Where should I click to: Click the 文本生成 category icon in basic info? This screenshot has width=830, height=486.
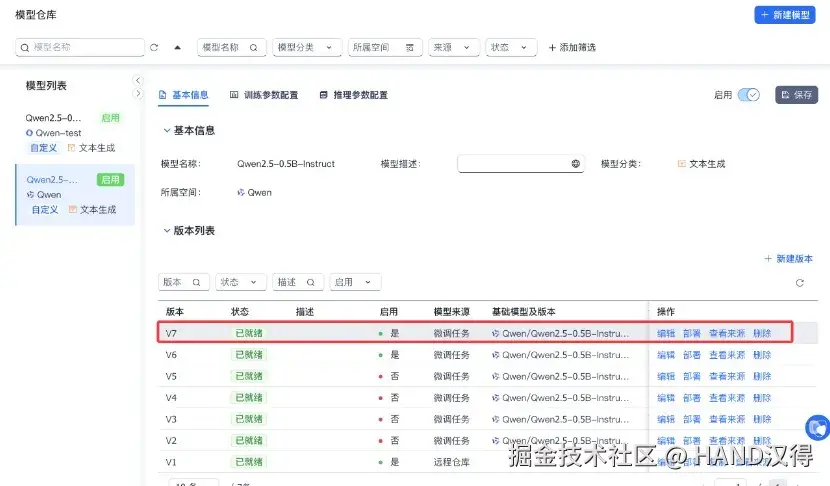pyautogui.click(x=682, y=164)
